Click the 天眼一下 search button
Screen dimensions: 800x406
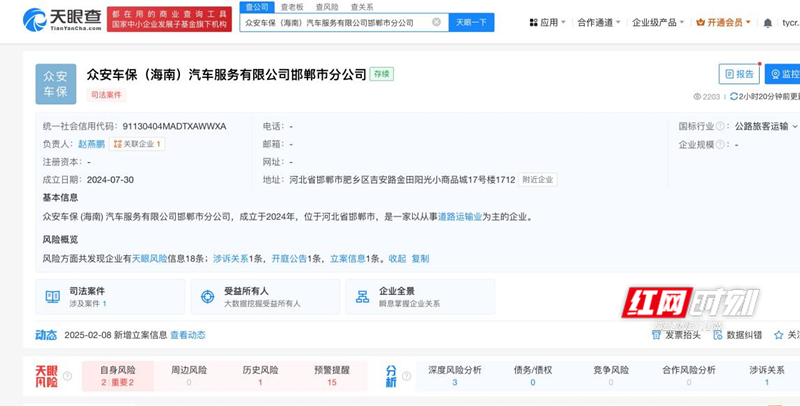point(471,22)
